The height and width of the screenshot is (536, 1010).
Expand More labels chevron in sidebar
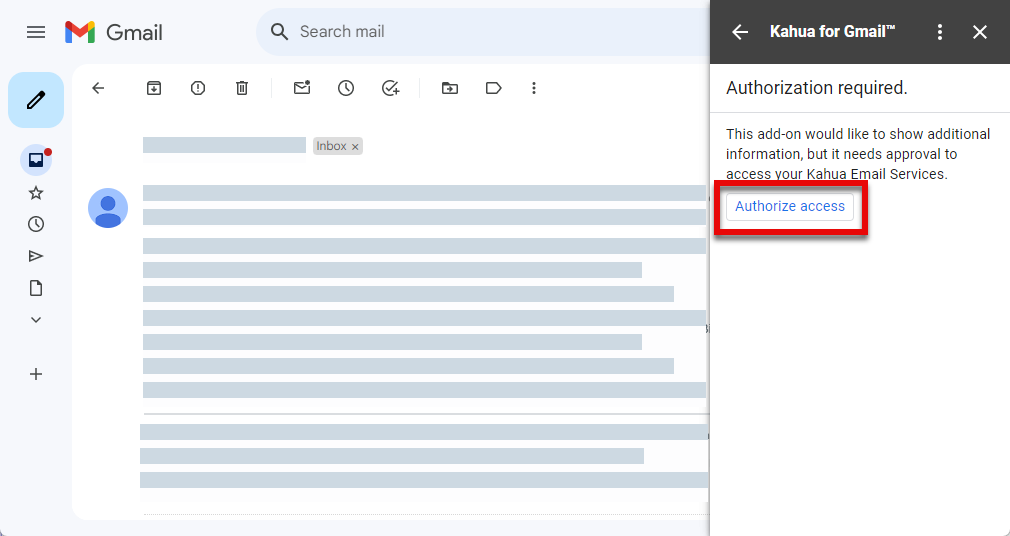pos(36,320)
